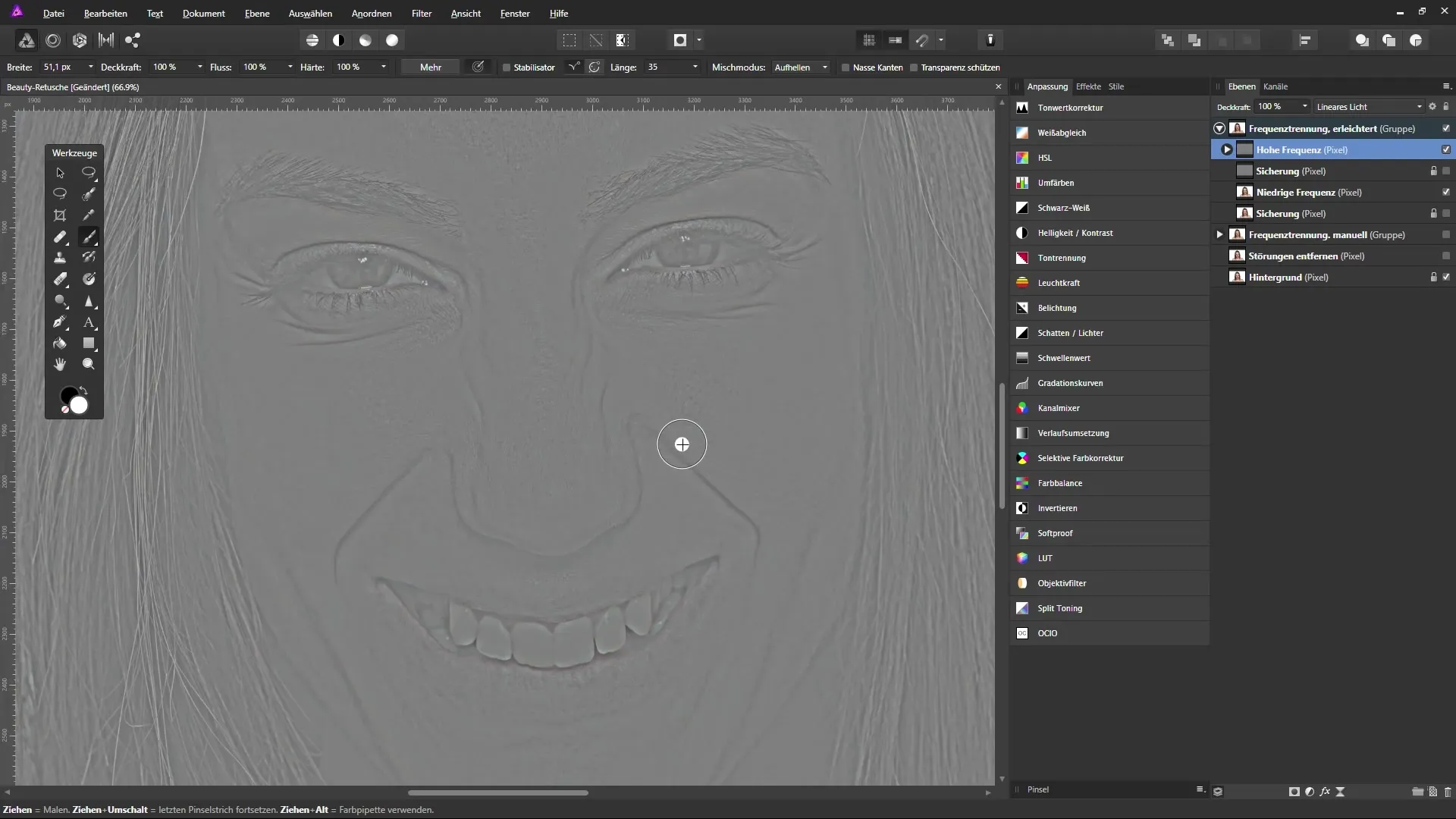The image size is (1456, 819).
Task: Enable the Stabilisator checkbox
Action: [x=507, y=67]
